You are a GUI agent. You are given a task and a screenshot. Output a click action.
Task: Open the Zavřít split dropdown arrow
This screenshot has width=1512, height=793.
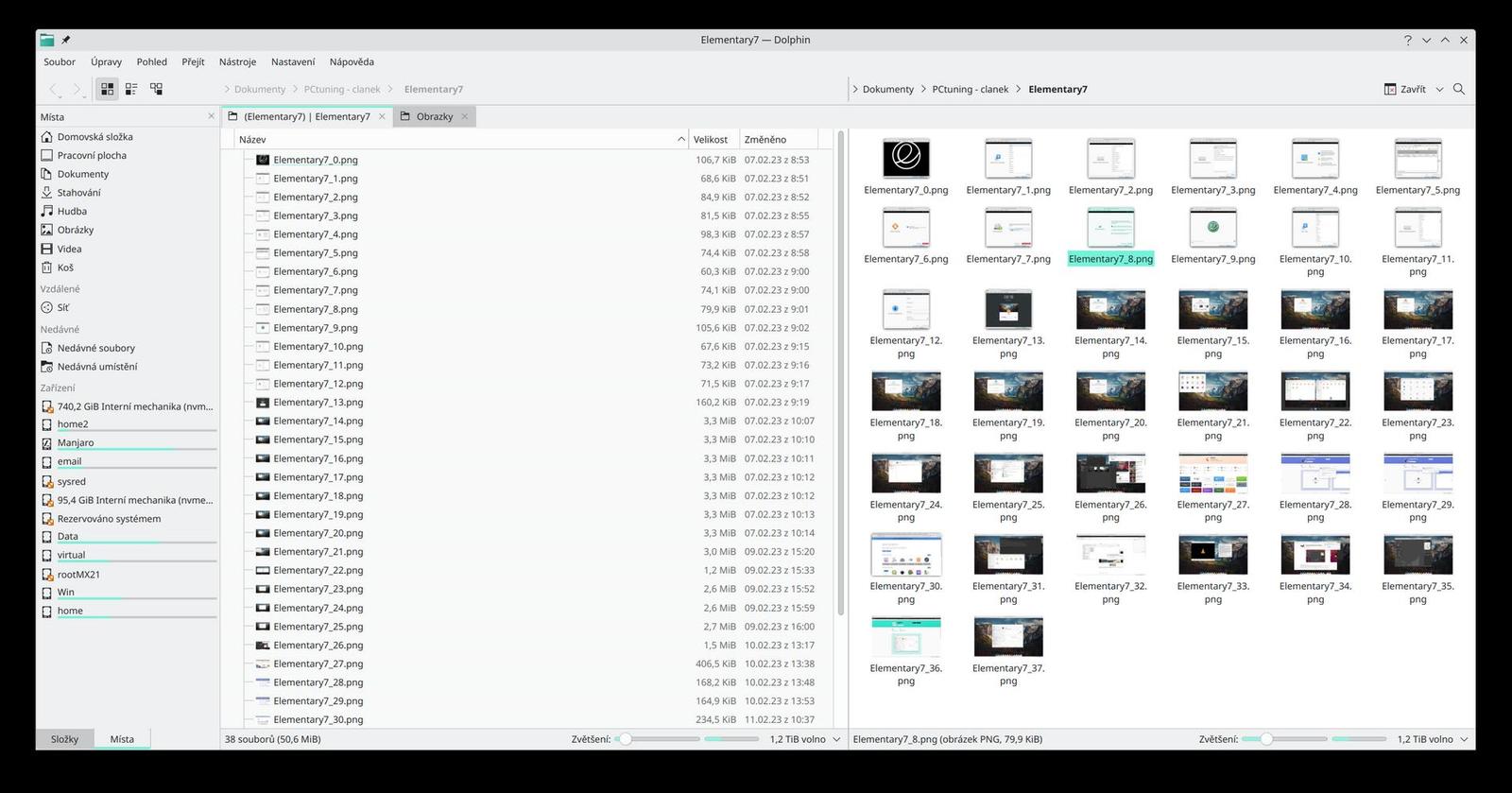(1439, 89)
